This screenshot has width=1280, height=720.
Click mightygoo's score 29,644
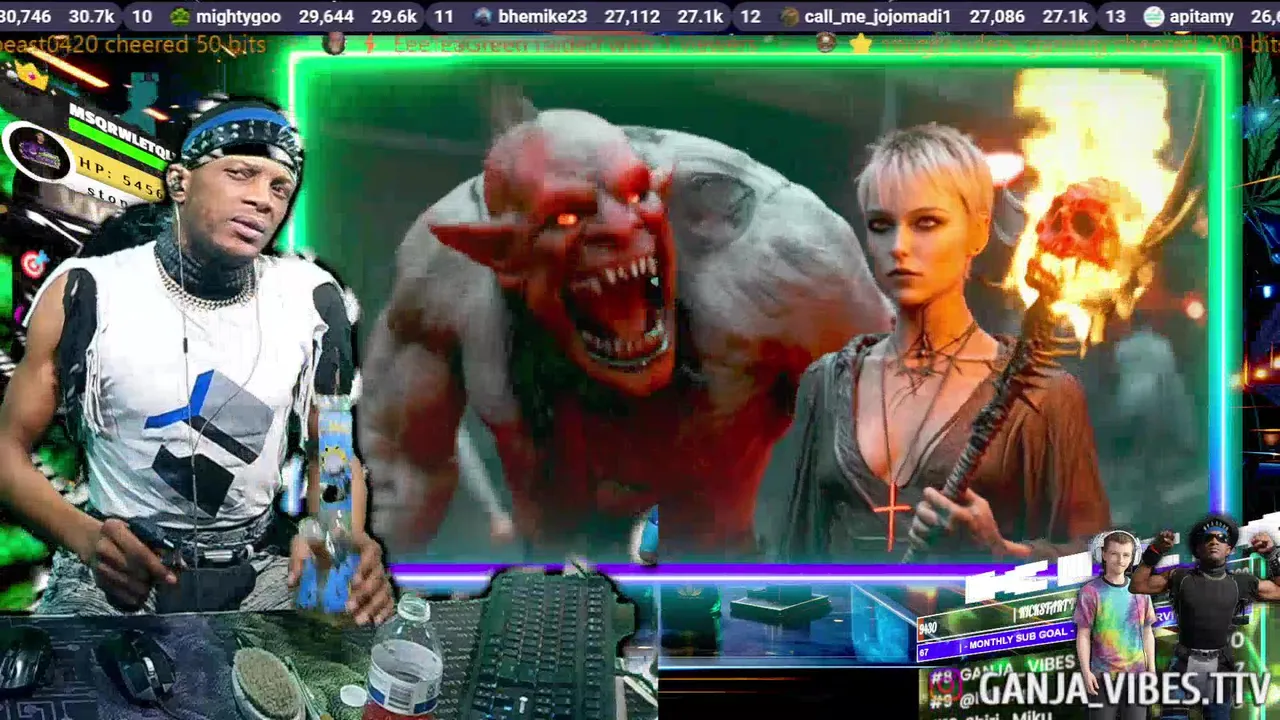tap(326, 16)
